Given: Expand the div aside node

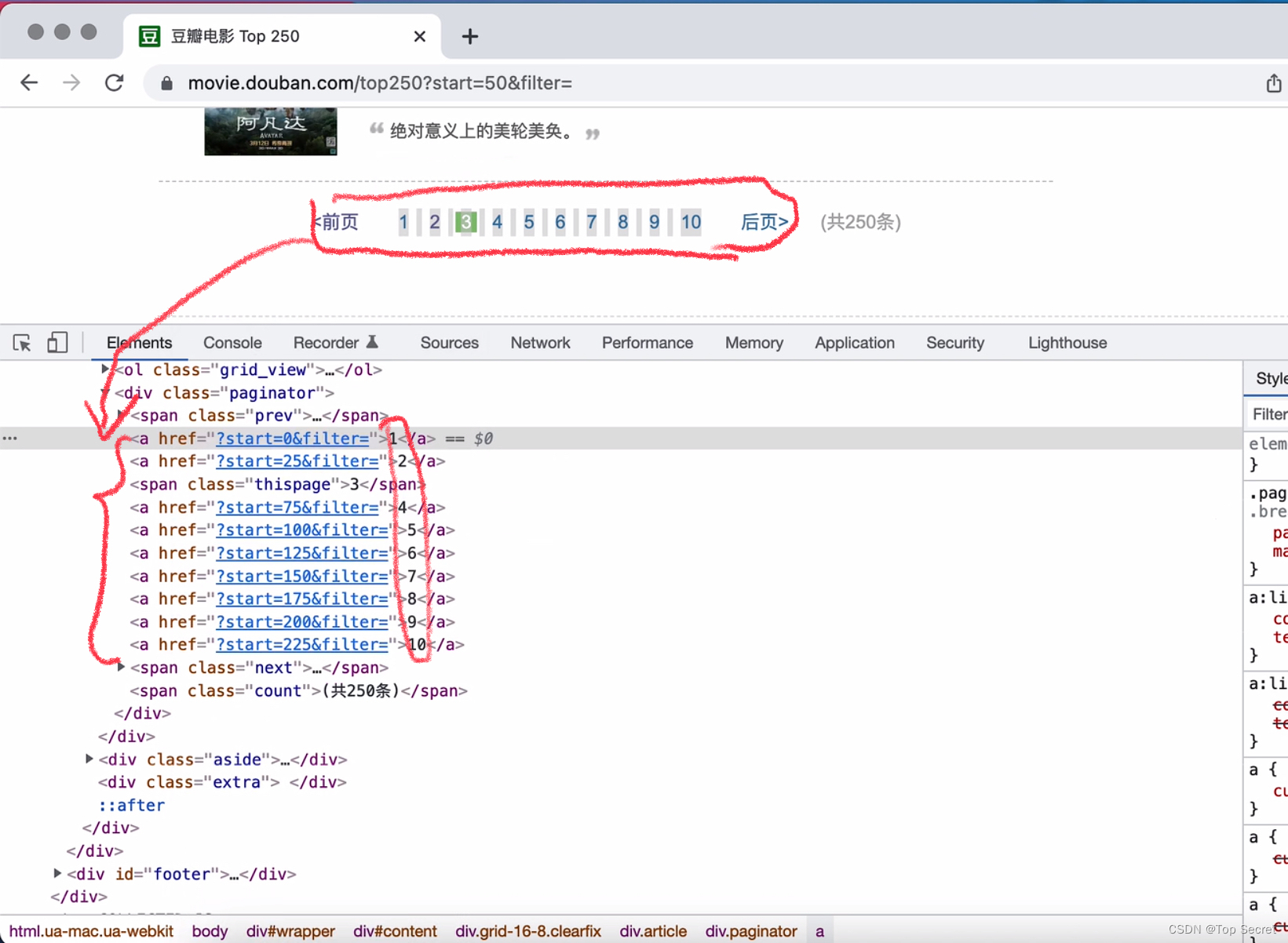Looking at the screenshot, I should pyautogui.click(x=89, y=759).
